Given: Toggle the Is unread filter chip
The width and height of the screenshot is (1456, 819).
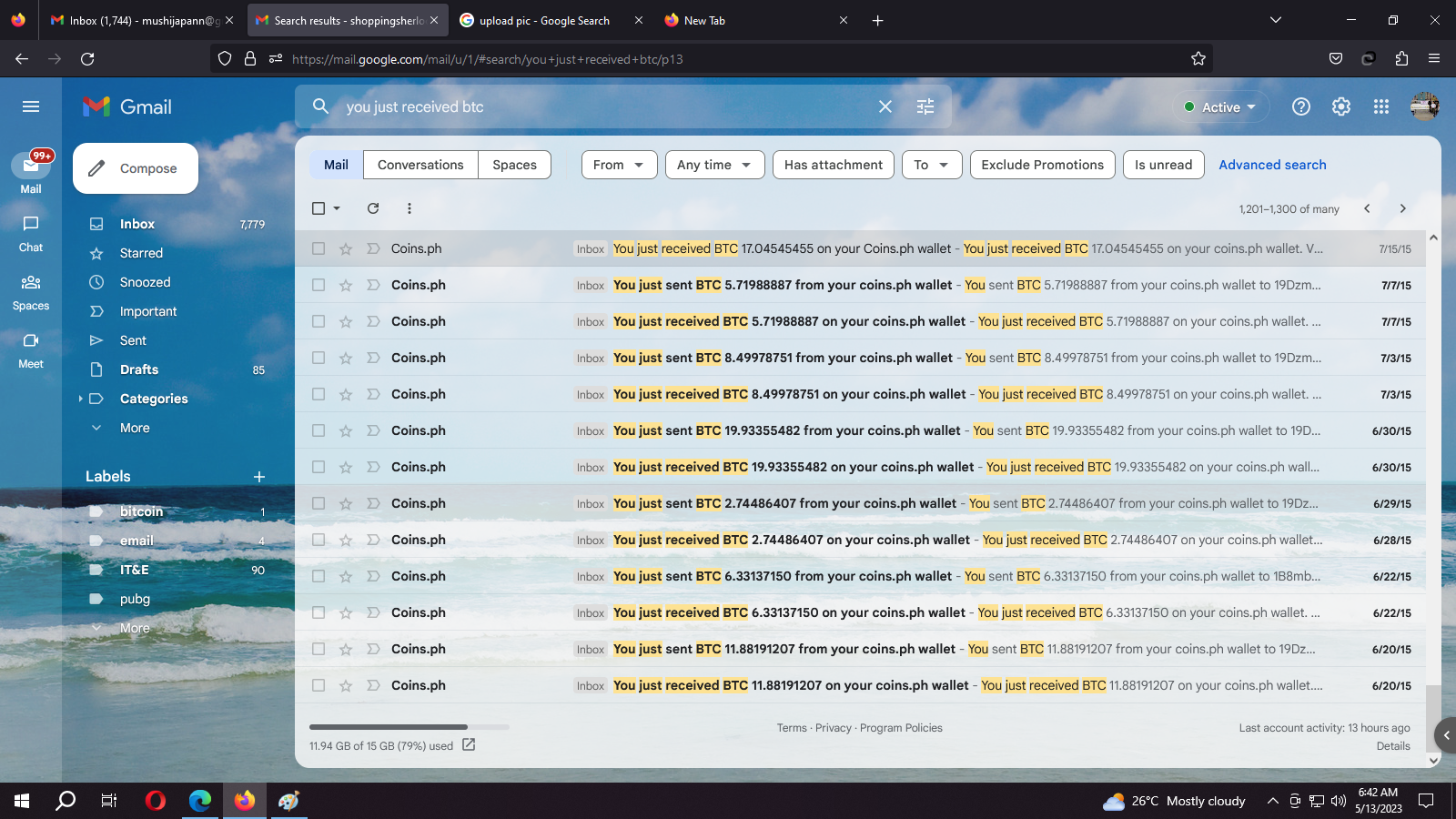Looking at the screenshot, I should pyautogui.click(x=1164, y=165).
